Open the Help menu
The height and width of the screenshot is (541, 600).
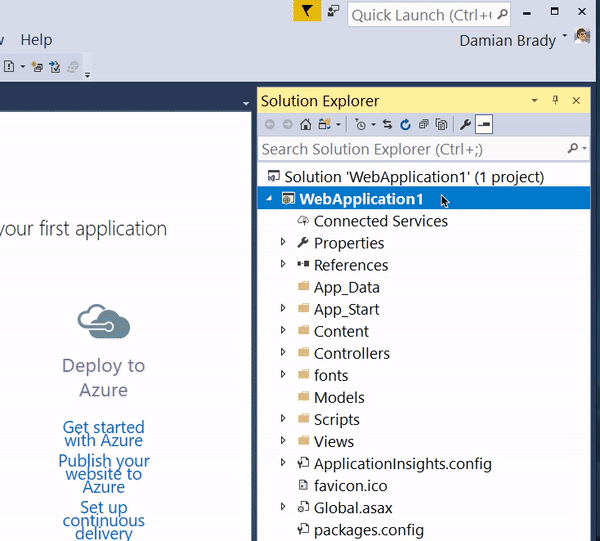point(36,40)
